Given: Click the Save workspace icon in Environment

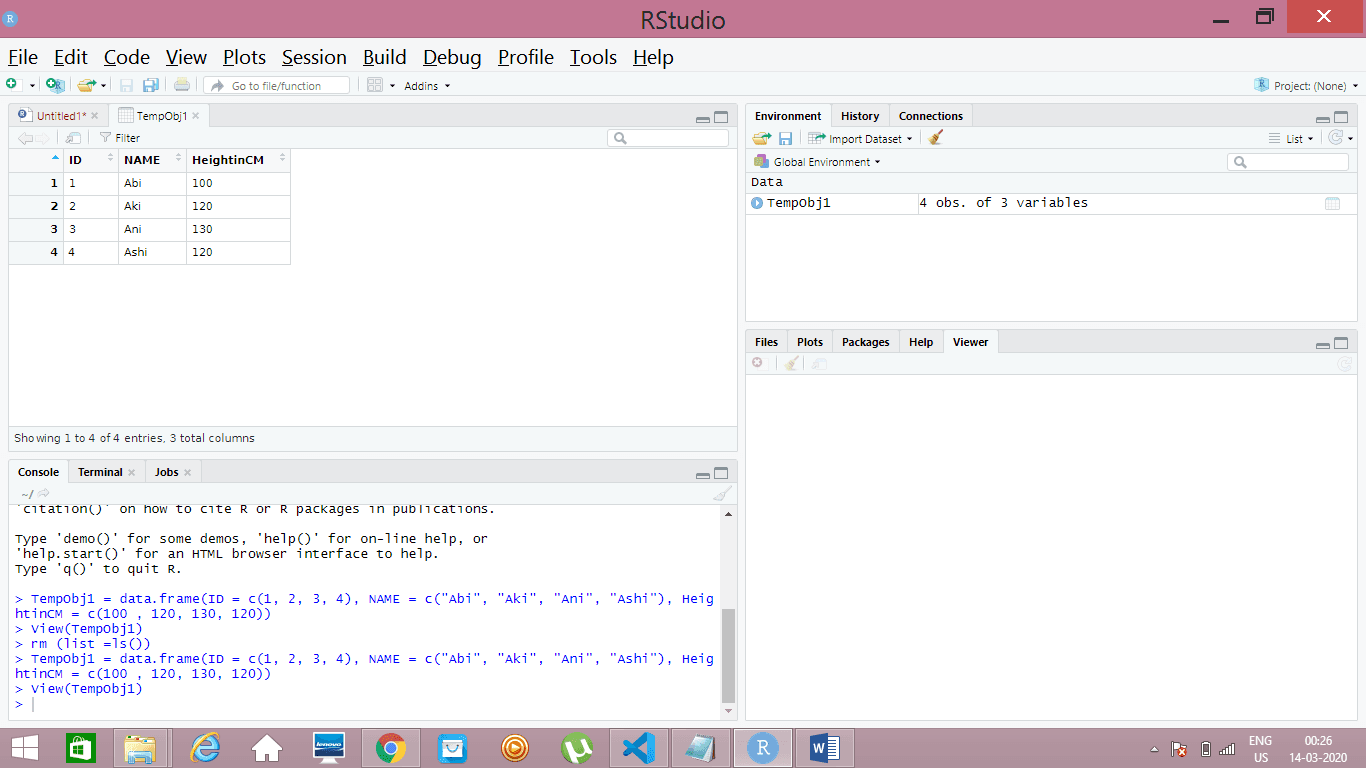Looking at the screenshot, I should pyautogui.click(x=786, y=138).
